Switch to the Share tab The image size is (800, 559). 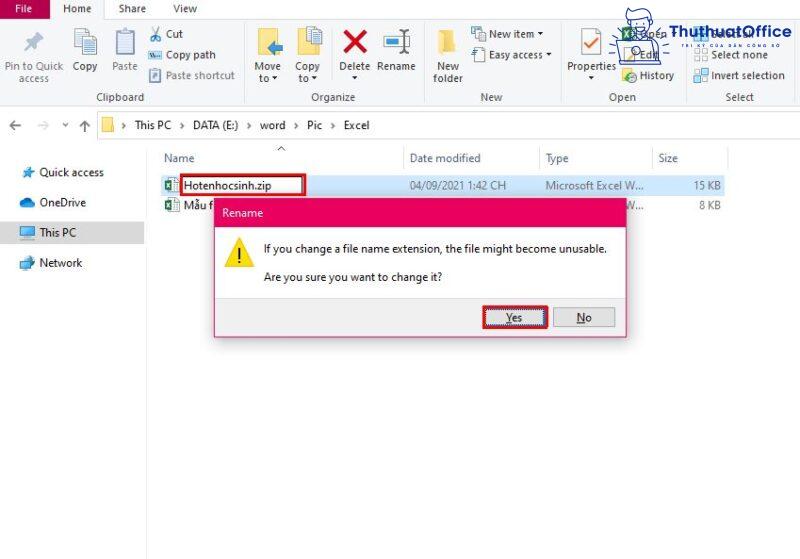132,9
